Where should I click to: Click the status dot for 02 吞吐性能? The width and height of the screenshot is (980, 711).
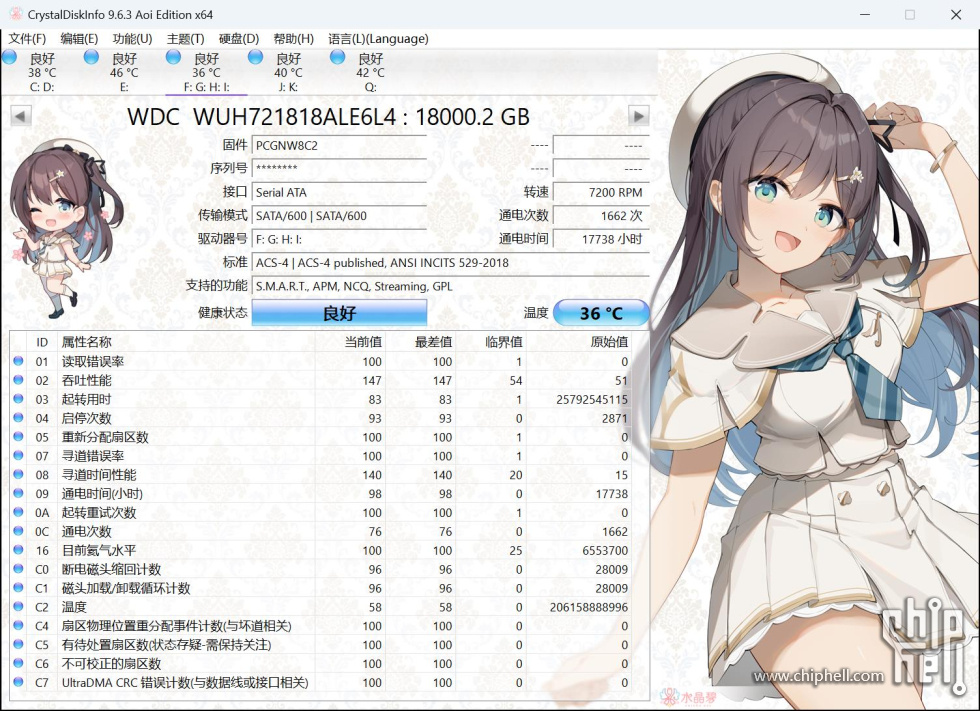coord(18,380)
